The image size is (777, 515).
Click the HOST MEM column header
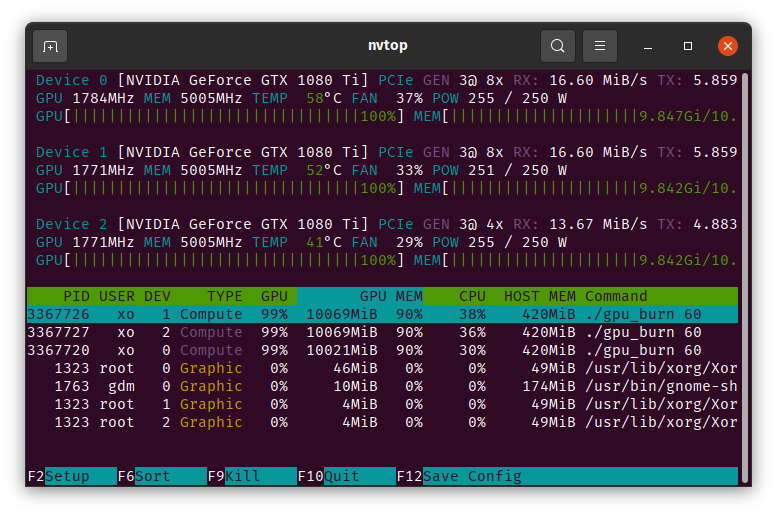pyautogui.click(x=540, y=296)
